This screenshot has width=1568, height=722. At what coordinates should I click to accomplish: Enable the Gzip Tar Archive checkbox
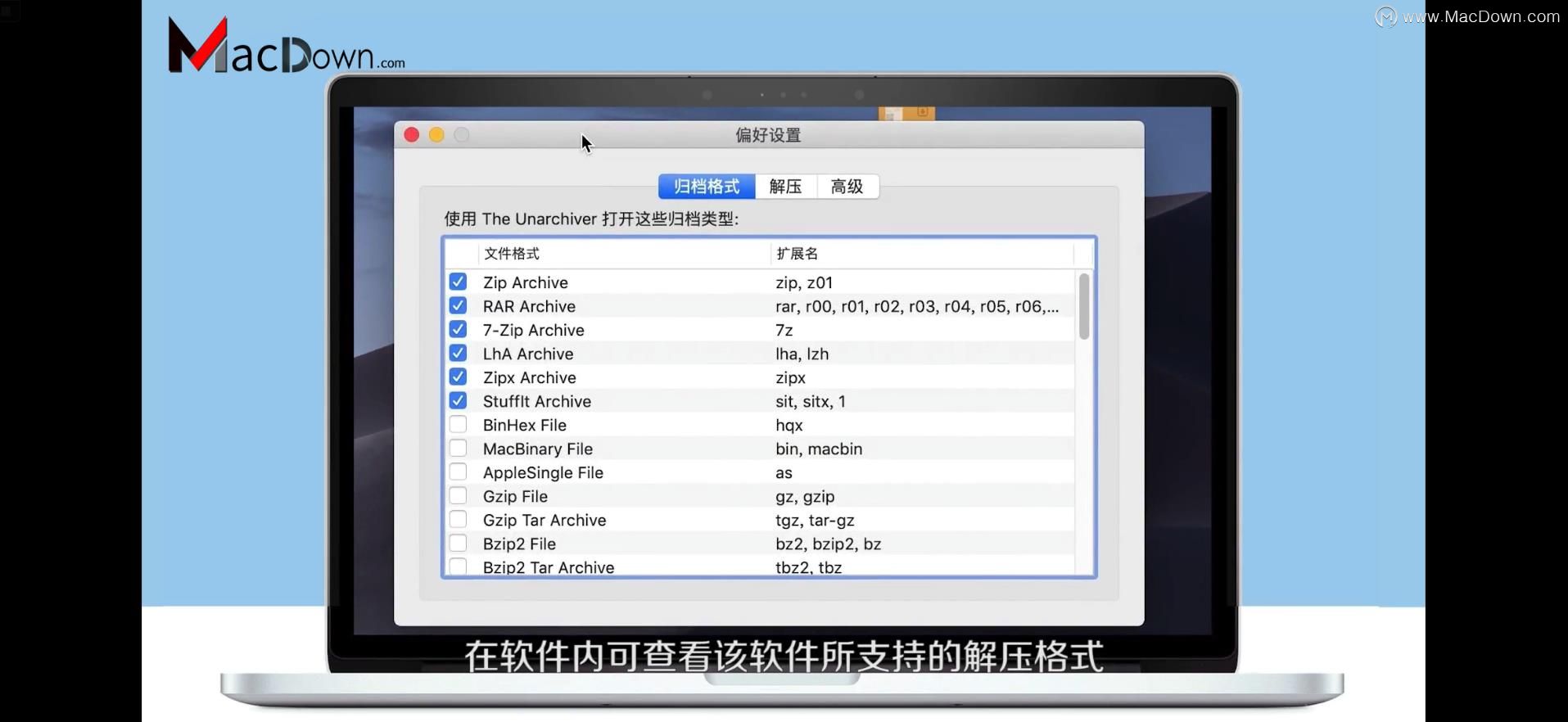(x=458, y=519)
